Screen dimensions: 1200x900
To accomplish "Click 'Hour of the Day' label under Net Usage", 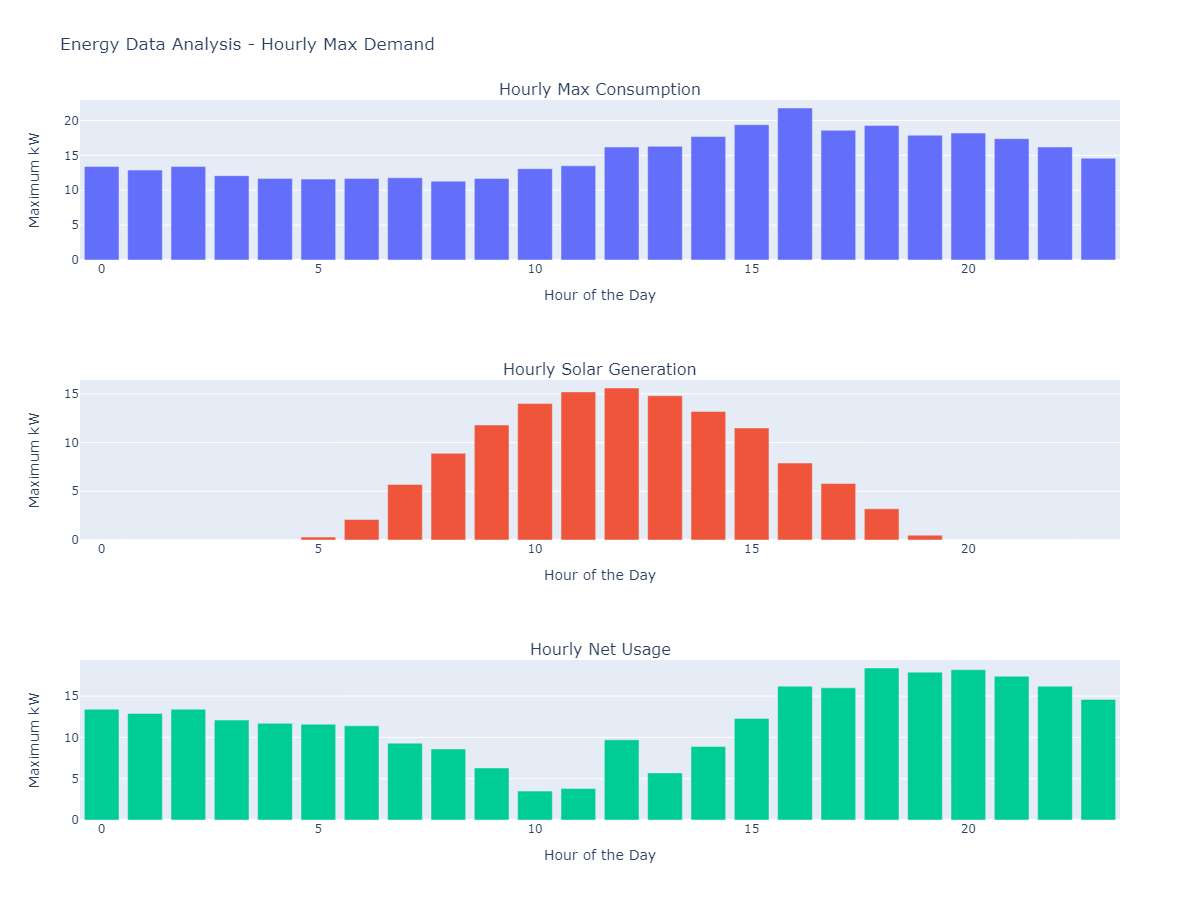I will click(600, 855).
